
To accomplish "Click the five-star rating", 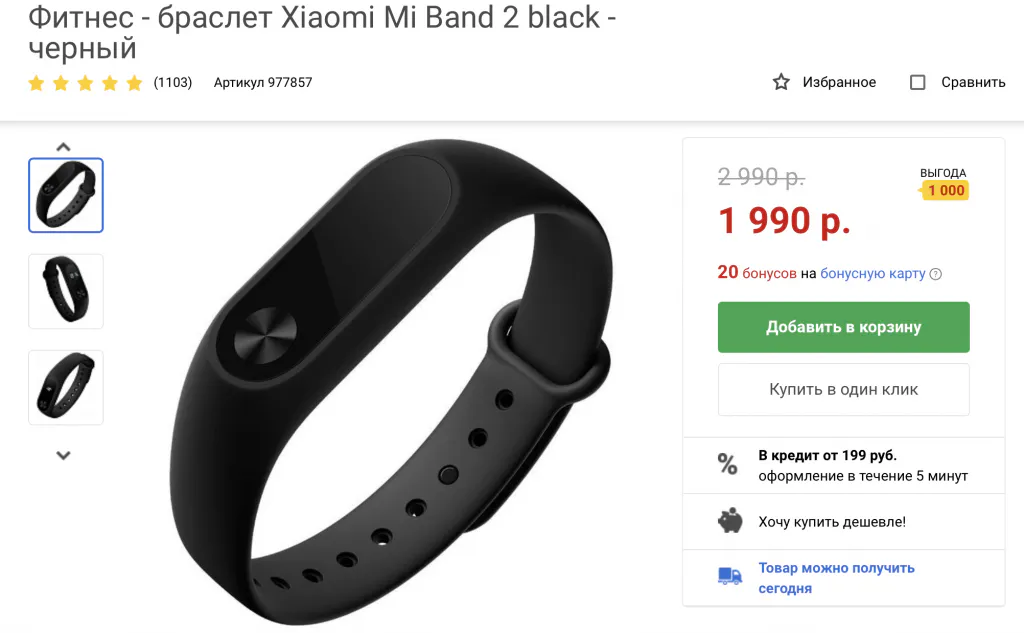I will click(x=86, y=83).
